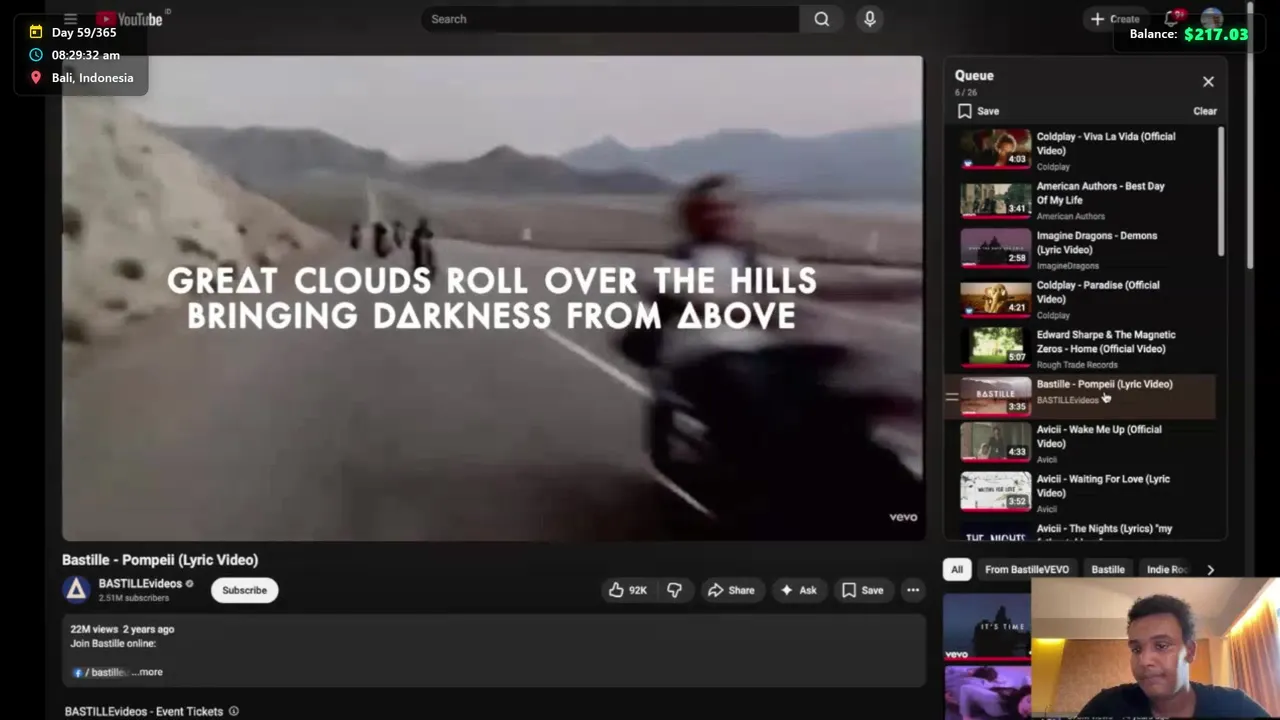Open the notifications bell
Screen dimensions: 1280x720
pyautogui.click(x=1172, y=19)
